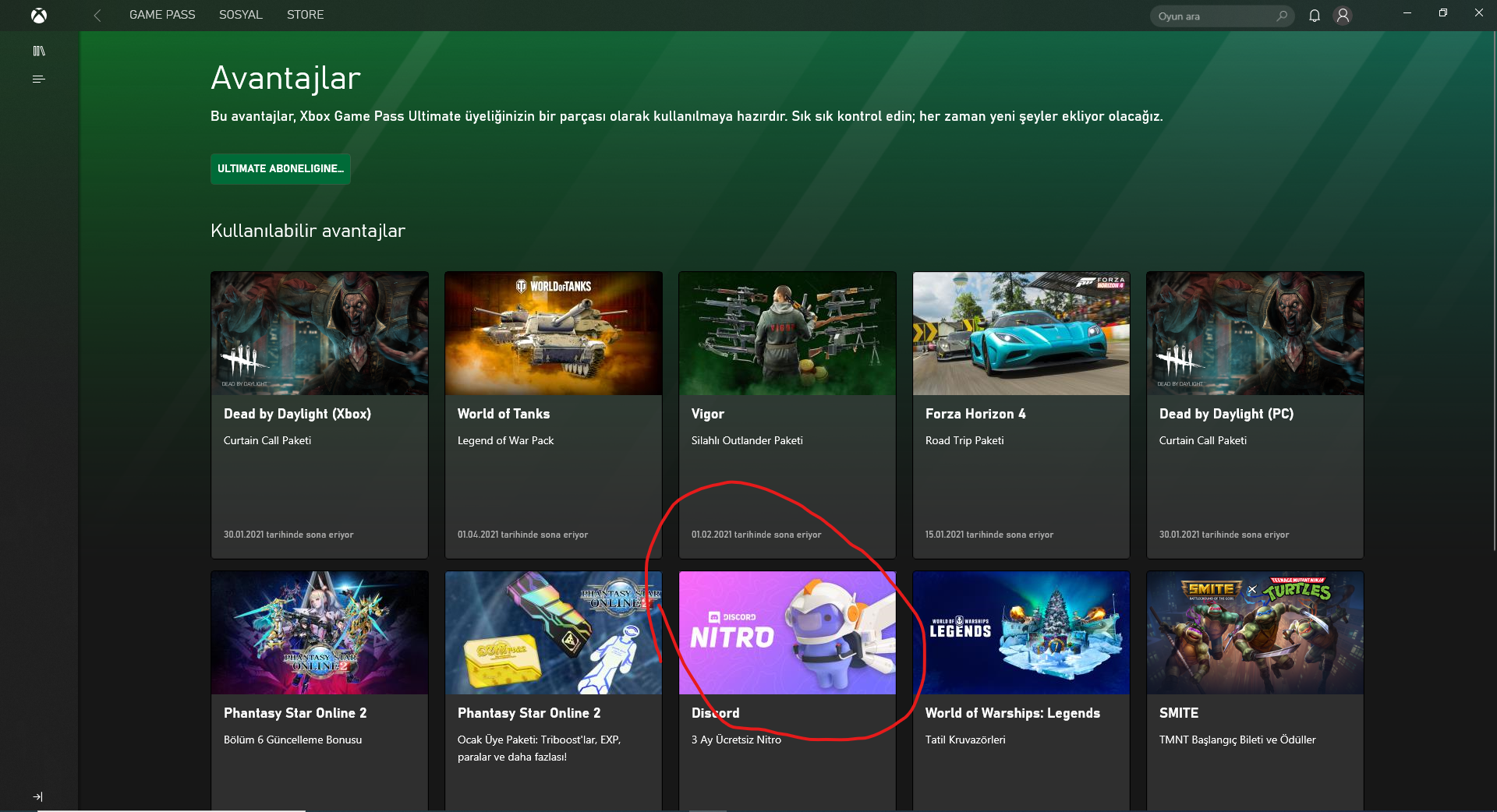1497x812 pixels.
Task: Open the STORE tab
Action: click(x=305, y=15)
